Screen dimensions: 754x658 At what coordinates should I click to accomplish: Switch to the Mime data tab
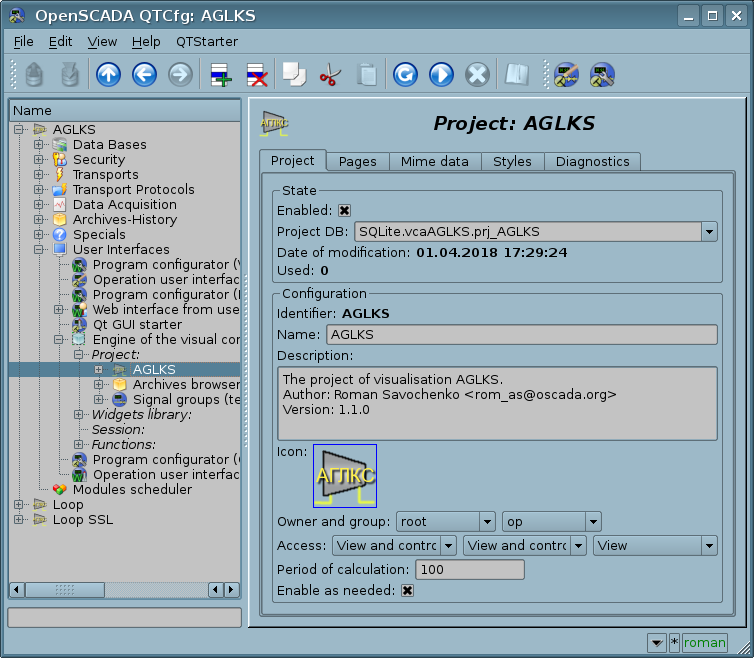coord(435,162)
